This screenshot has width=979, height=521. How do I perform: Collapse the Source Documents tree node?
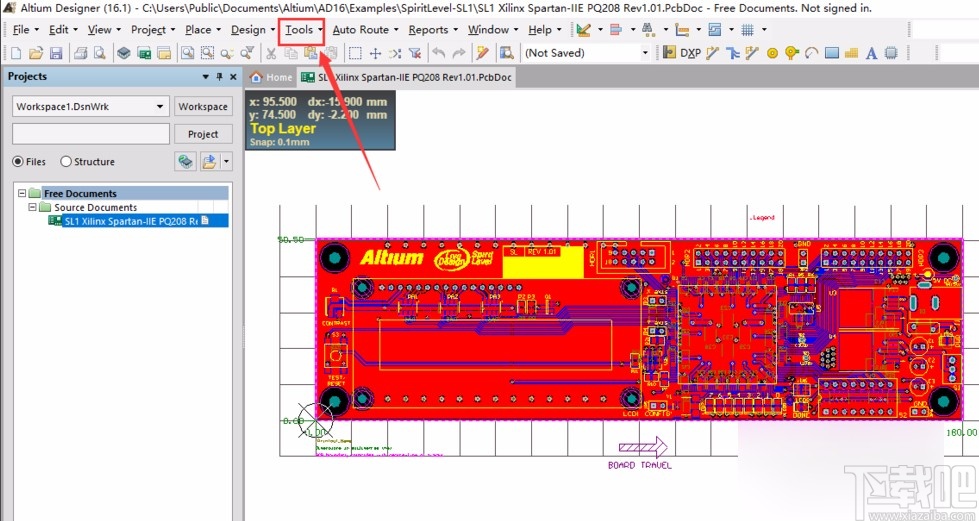32,207
